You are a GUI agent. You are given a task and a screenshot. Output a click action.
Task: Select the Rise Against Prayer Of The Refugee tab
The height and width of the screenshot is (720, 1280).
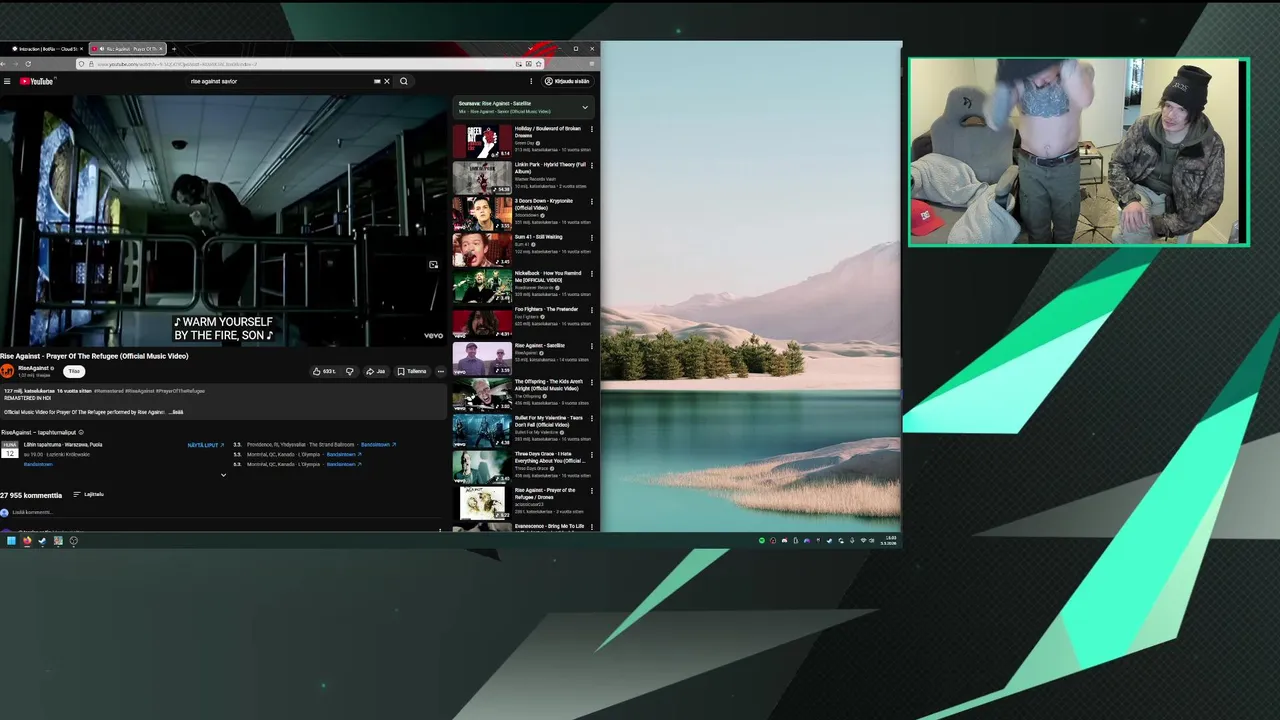click(128, 48)
